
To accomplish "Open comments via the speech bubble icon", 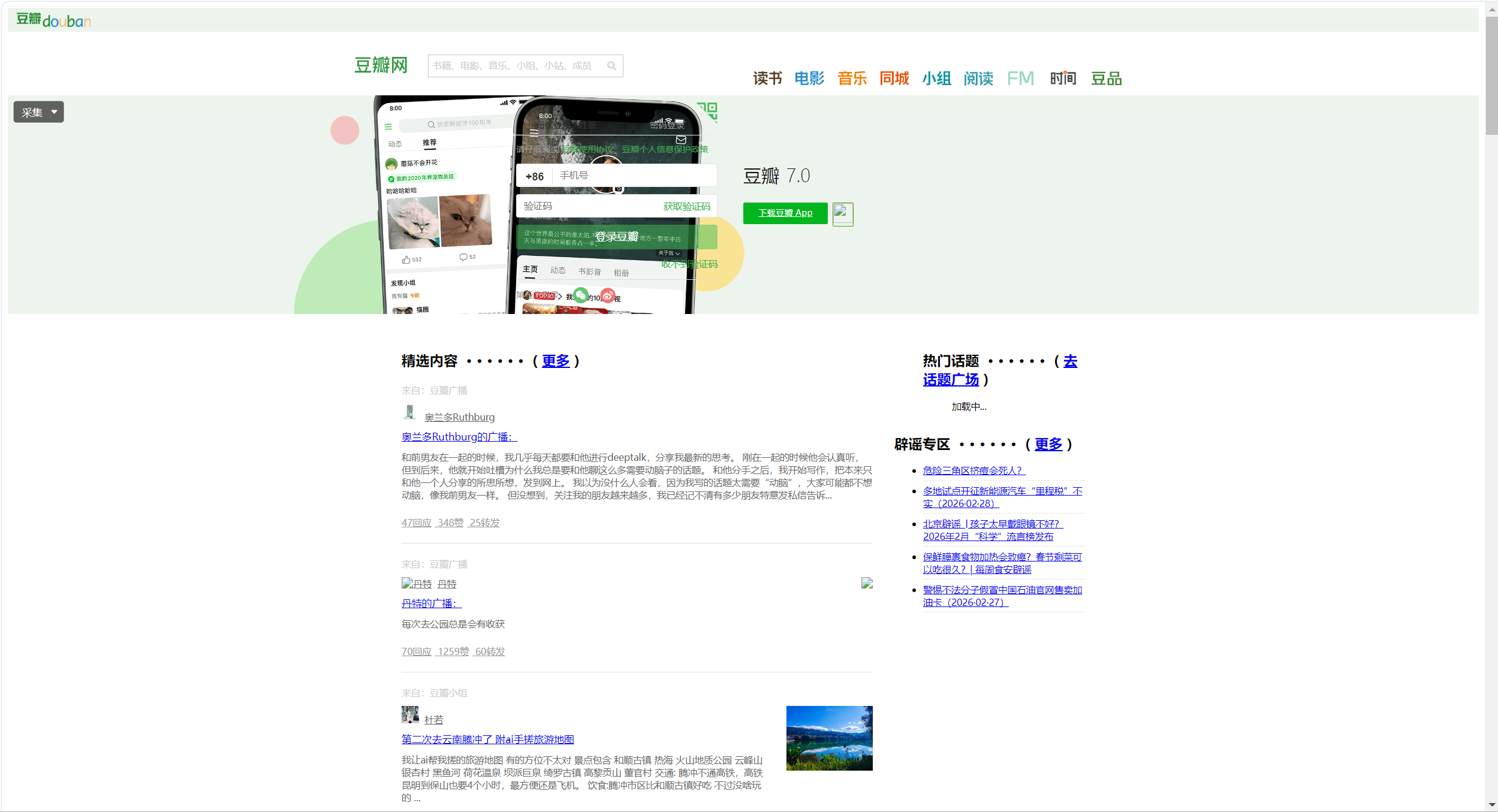I will 464,256.
